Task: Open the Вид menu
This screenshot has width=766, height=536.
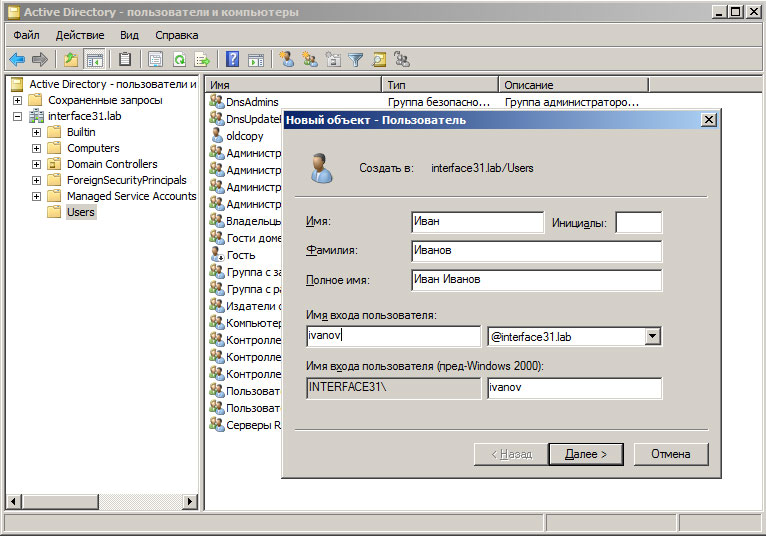Action: point(129,35)
